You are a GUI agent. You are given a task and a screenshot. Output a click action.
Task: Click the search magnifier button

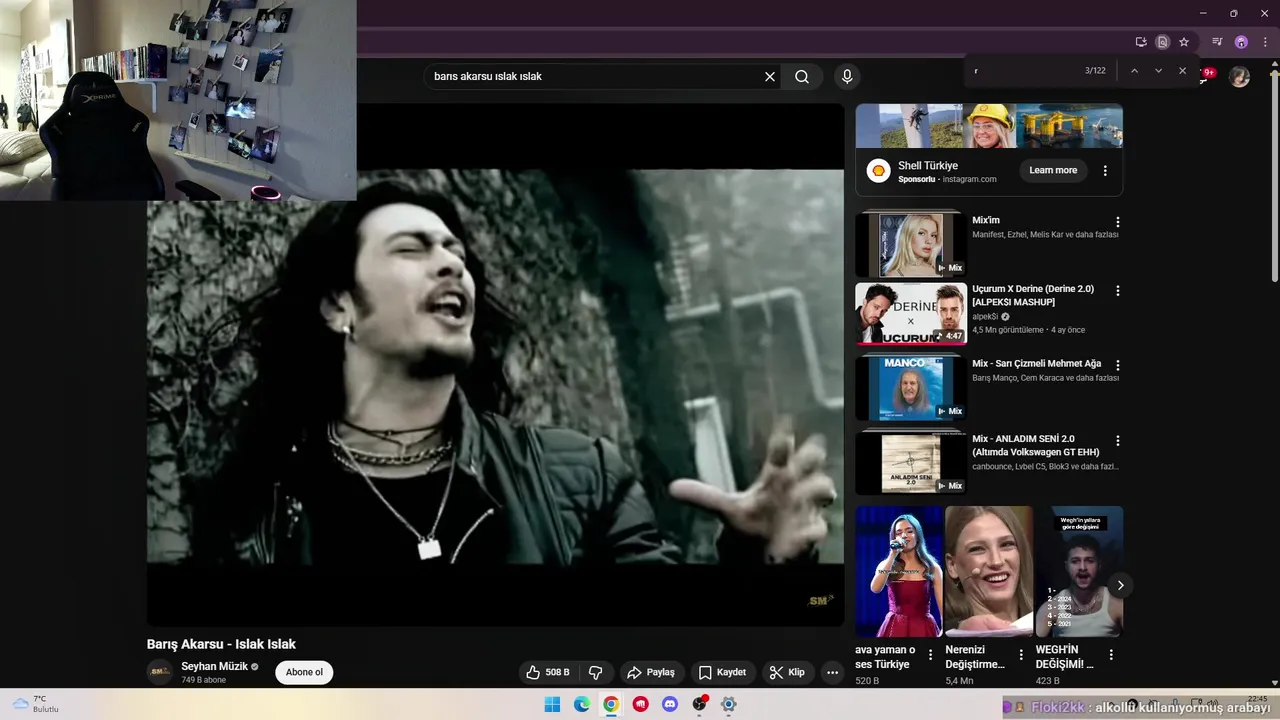[x=802, y=76]
